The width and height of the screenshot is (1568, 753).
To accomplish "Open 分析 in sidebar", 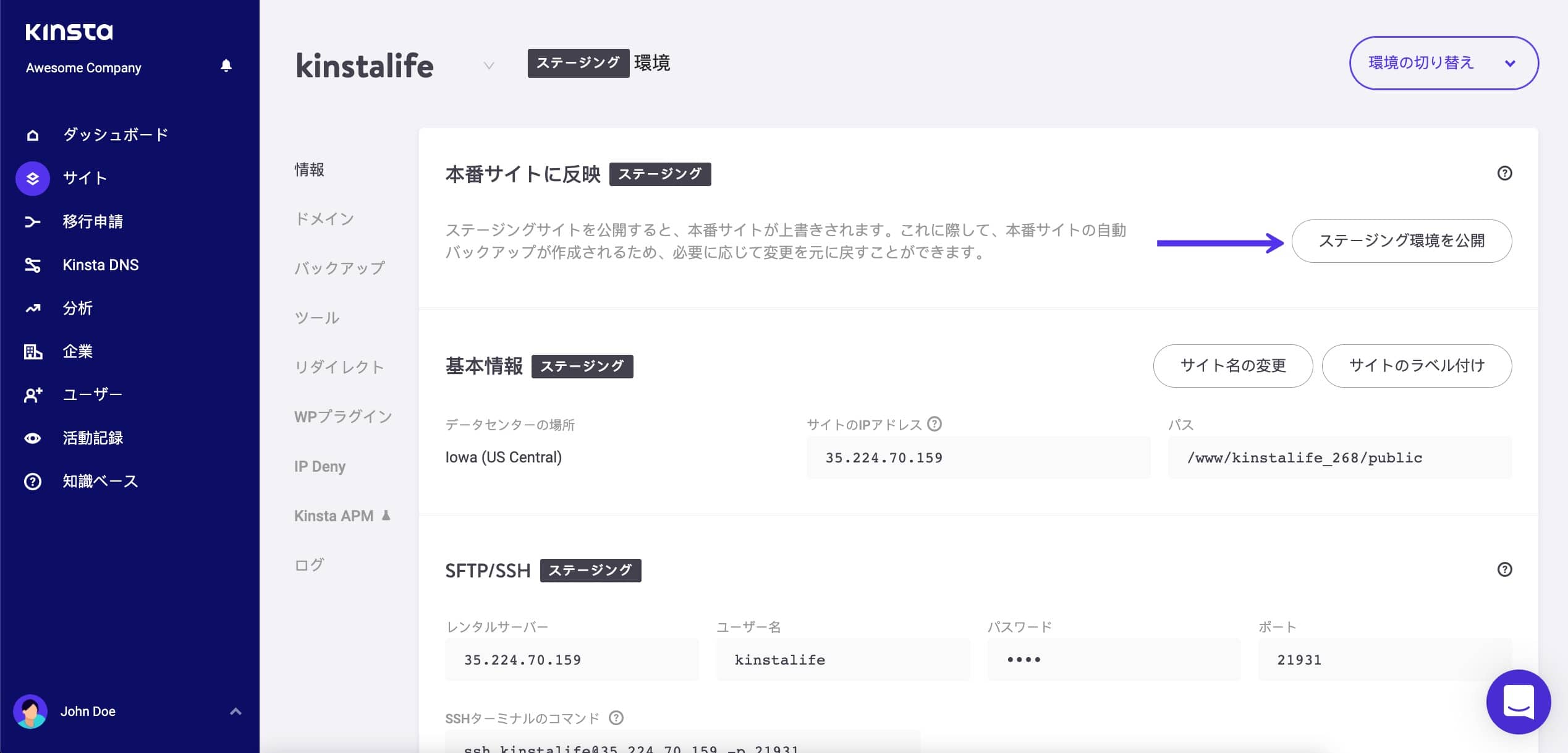I will pyautogui.click(x=78, y=308).
